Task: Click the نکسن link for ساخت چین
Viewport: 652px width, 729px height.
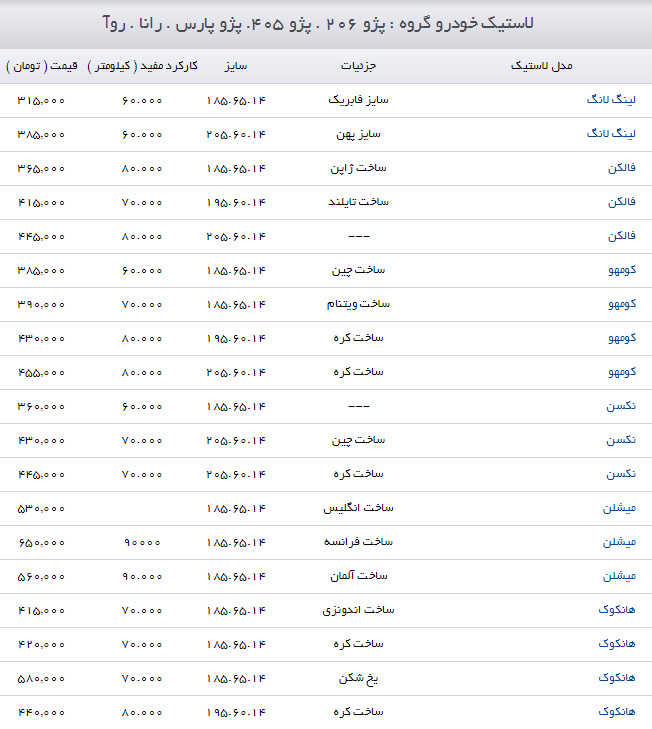Action: [x=621, y=440]
